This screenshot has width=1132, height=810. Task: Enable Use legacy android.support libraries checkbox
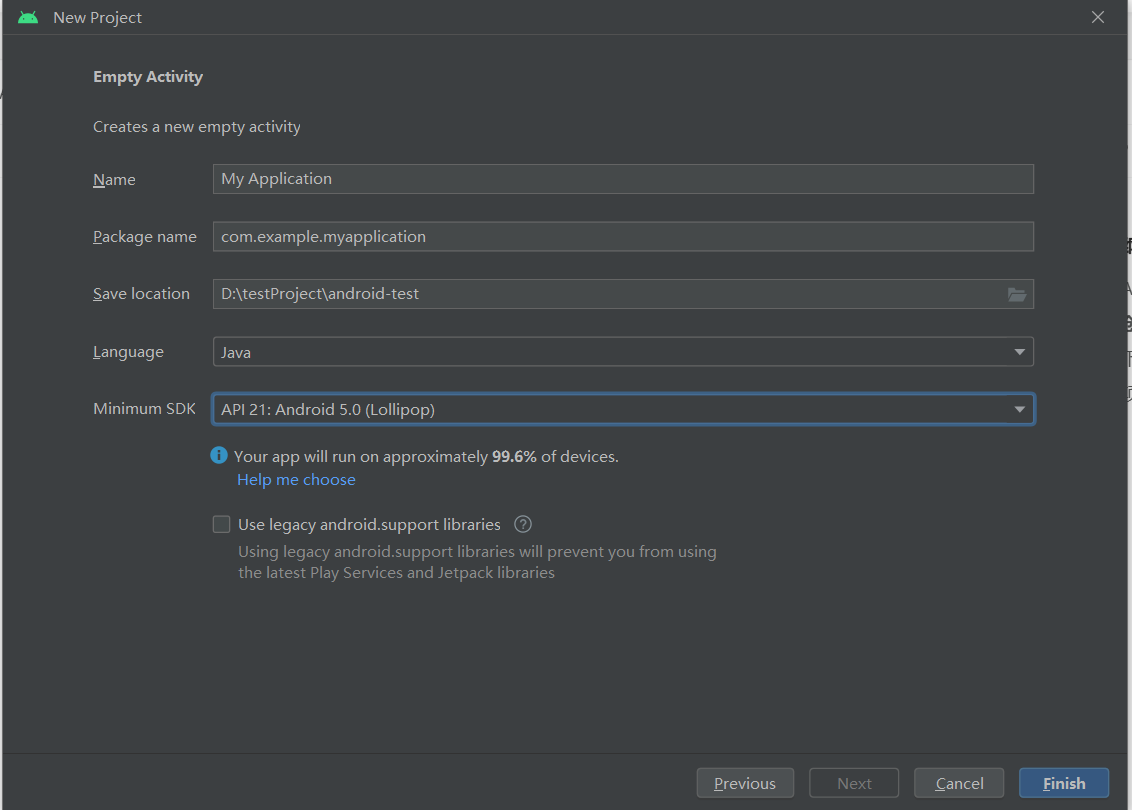(x=221, y=524)
